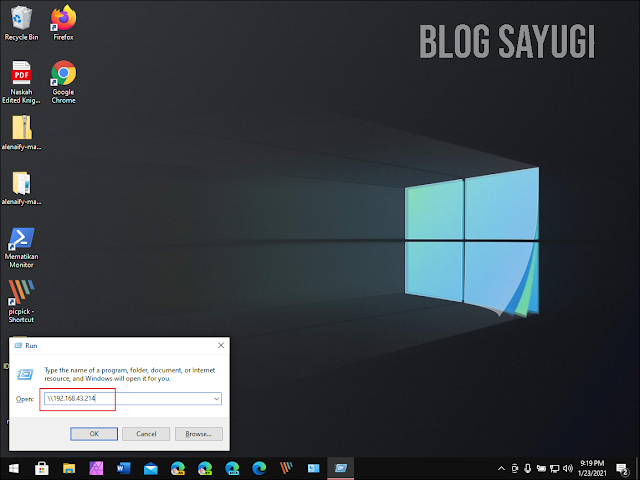Open the Action Center notifications icon
The width and height of the screenshot is (640, 480).
pyautogui.click(x=622, y=469)
